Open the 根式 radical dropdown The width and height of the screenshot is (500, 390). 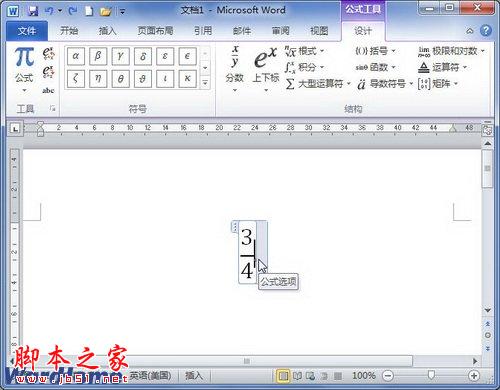(304, 51)
